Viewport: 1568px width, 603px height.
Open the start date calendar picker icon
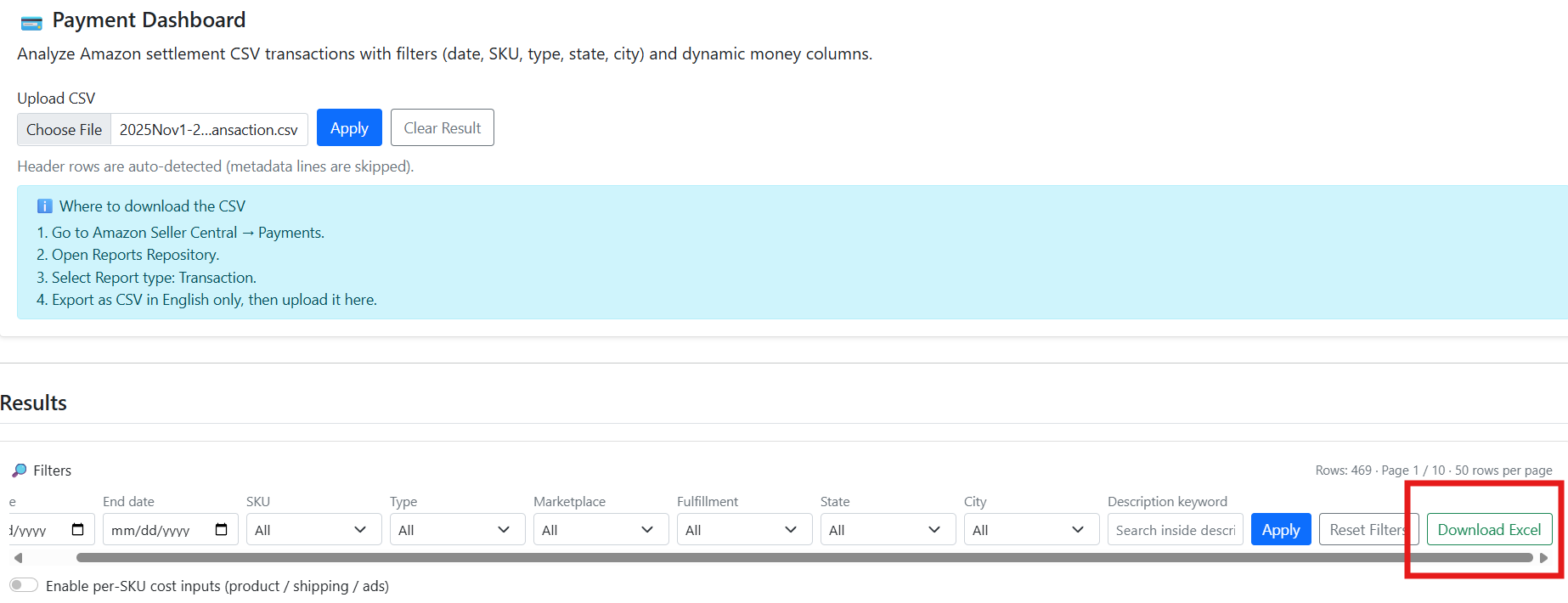click(x=78, y=530)
